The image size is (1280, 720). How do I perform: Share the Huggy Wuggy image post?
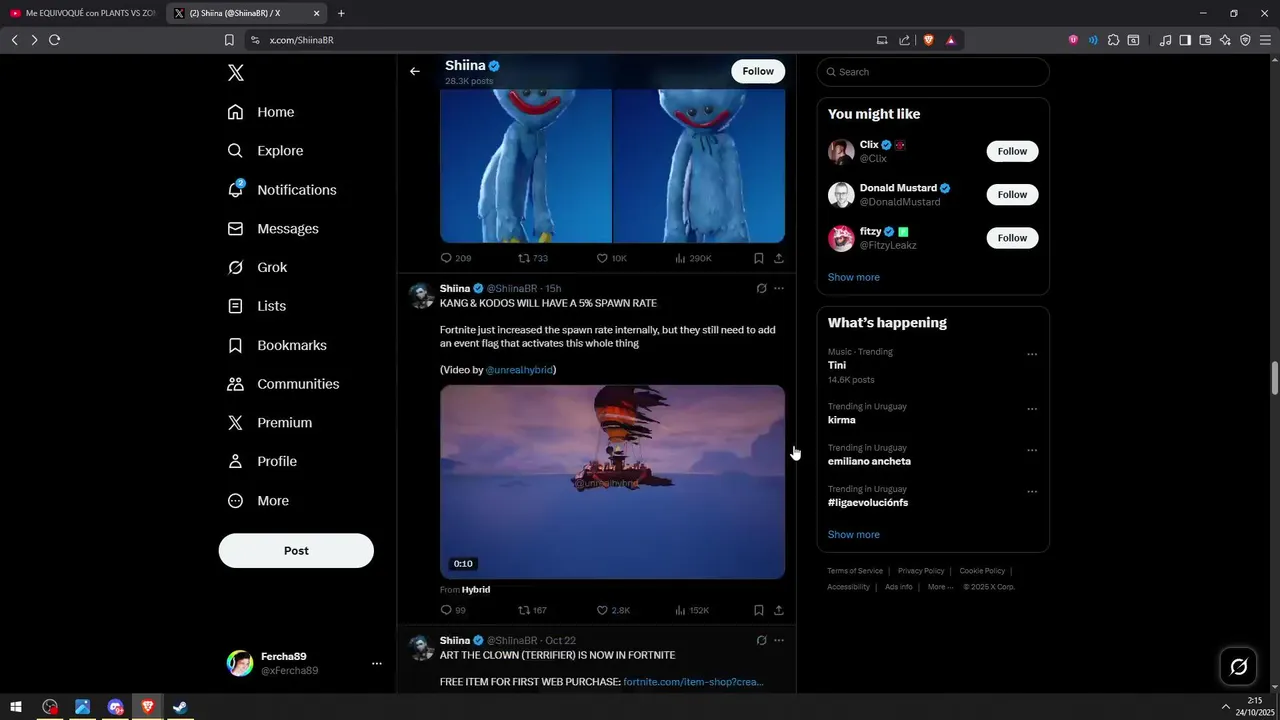pos(779,258)
